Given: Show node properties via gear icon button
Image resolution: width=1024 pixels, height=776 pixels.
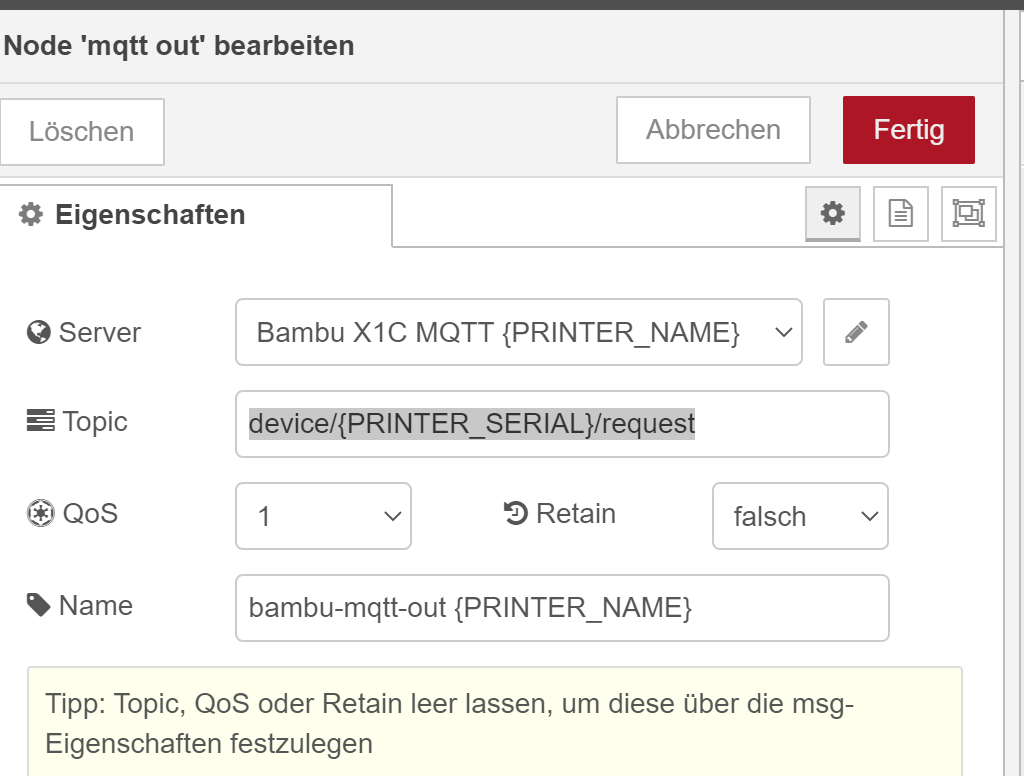Looking at the screenshot, I should [x=833, y=214].
